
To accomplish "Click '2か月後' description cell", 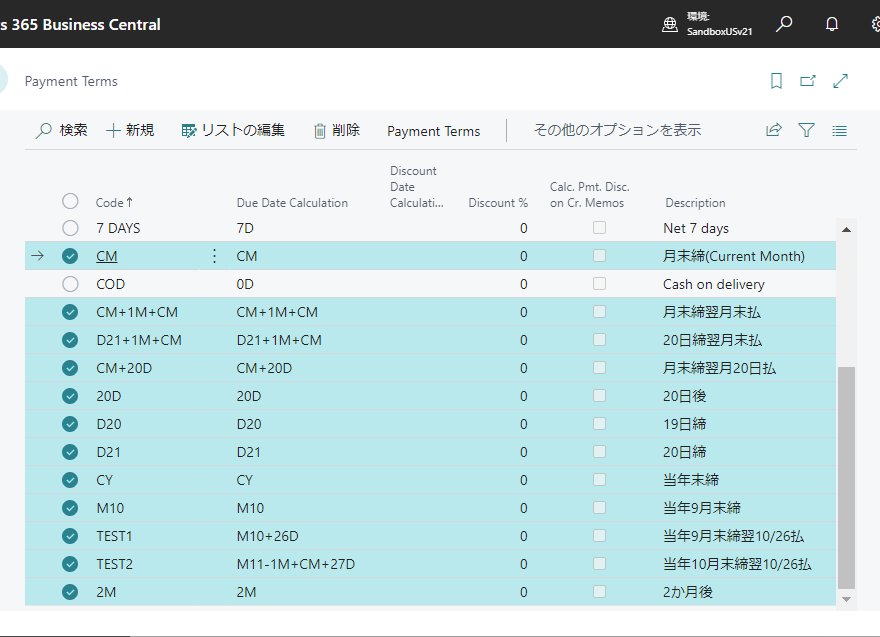I will click(x=688, y=592).
